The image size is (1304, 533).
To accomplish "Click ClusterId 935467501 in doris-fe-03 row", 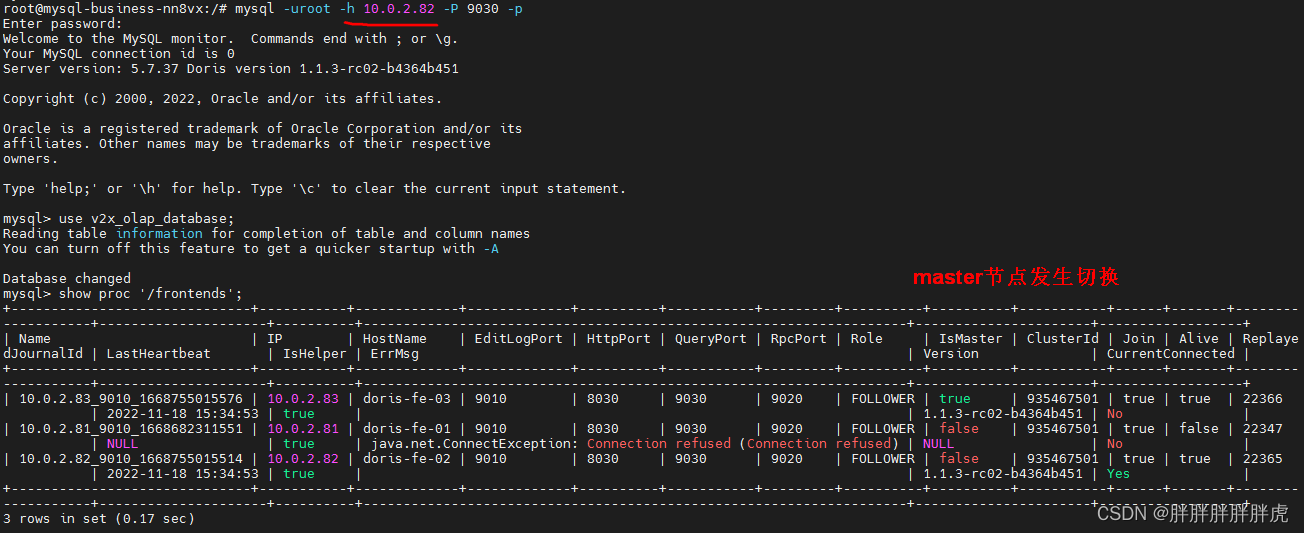I will pos(1063,399).
